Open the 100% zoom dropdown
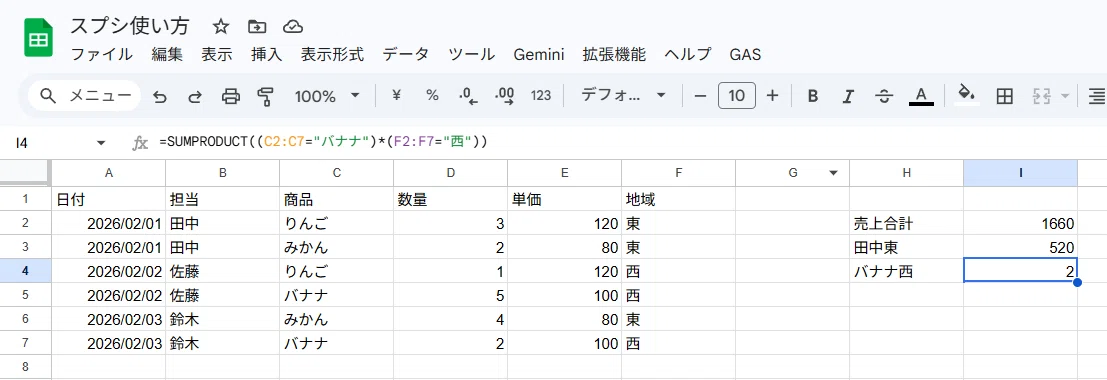Viewport: 1107px width, 380px height. 327,95
